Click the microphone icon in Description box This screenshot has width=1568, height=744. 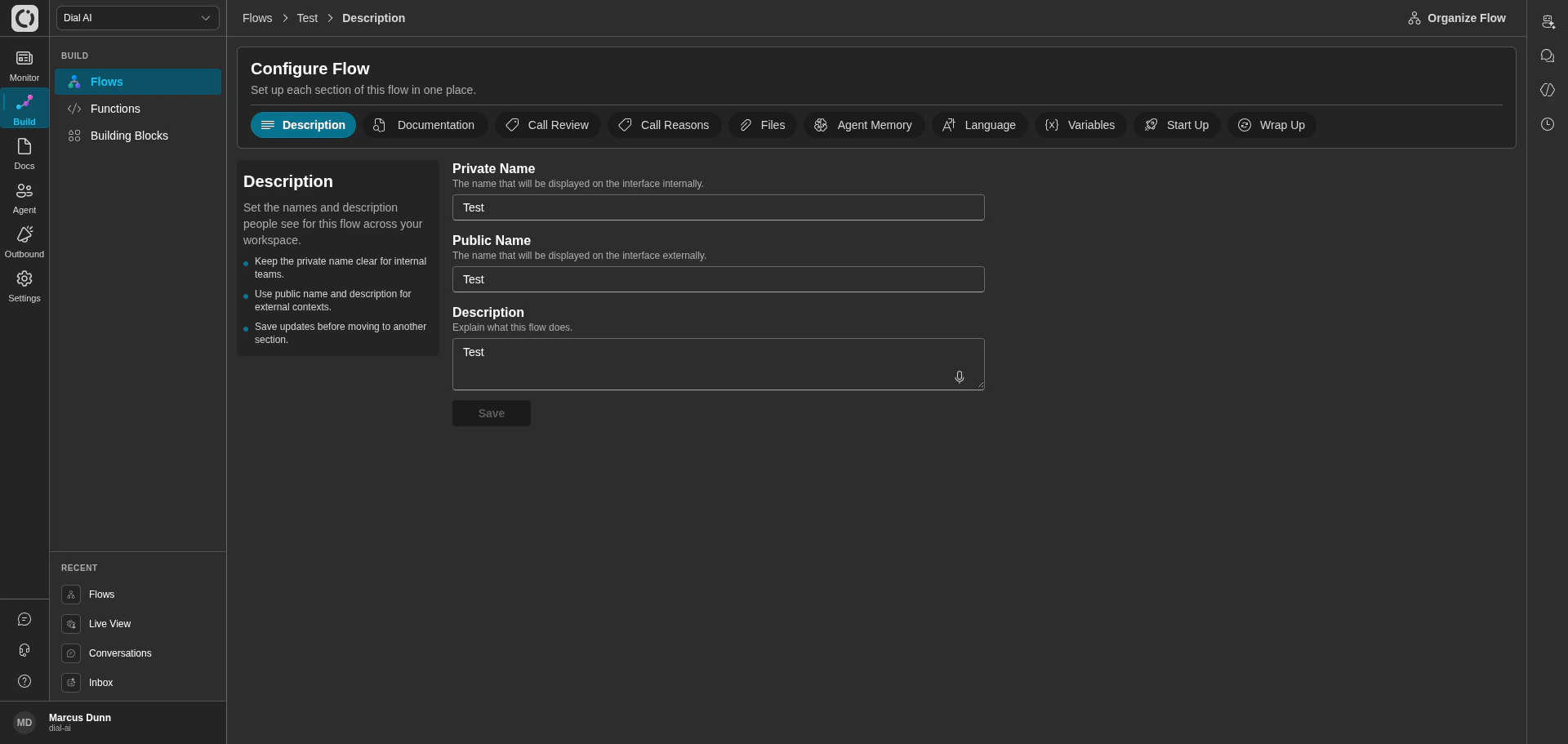(x=960, y=376)
